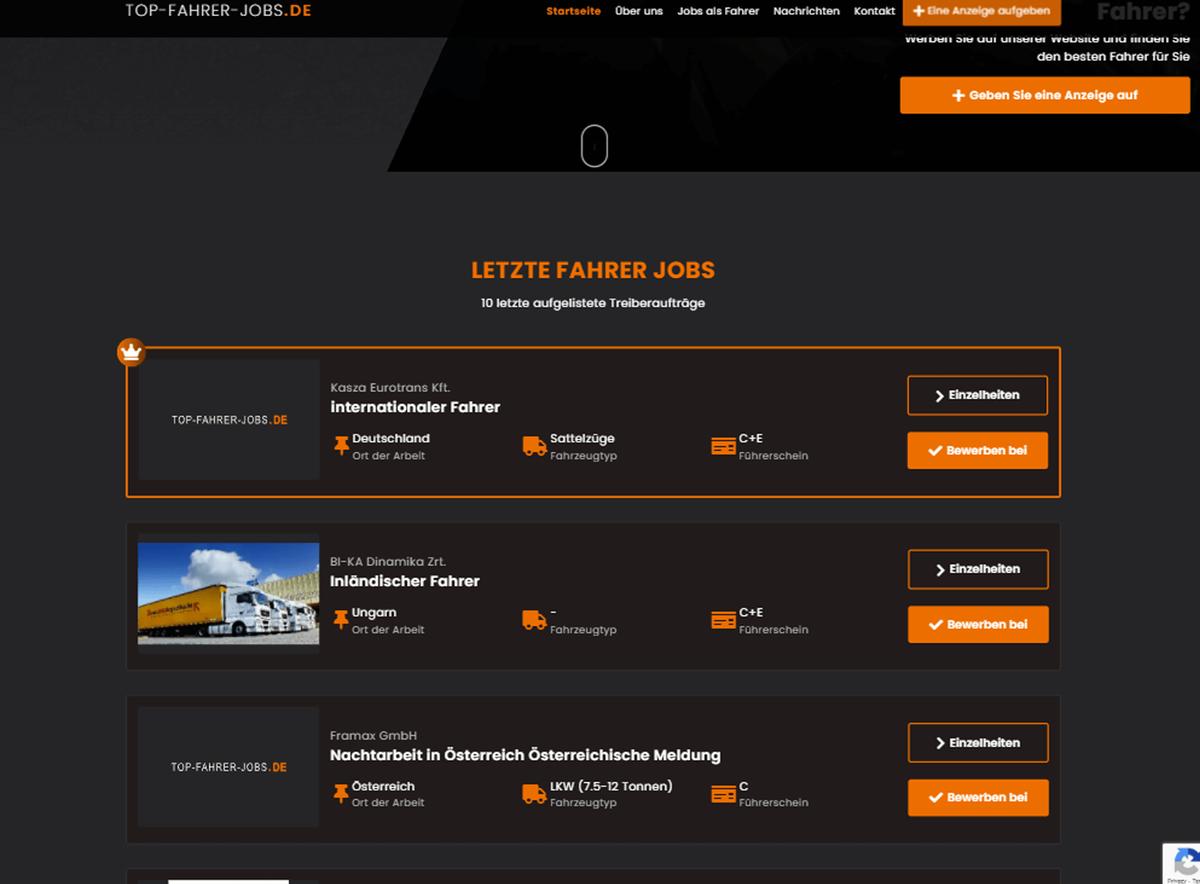Click the Deutschland work location text
This screenshot has height=884, width=1200.
tap(391, 438)
